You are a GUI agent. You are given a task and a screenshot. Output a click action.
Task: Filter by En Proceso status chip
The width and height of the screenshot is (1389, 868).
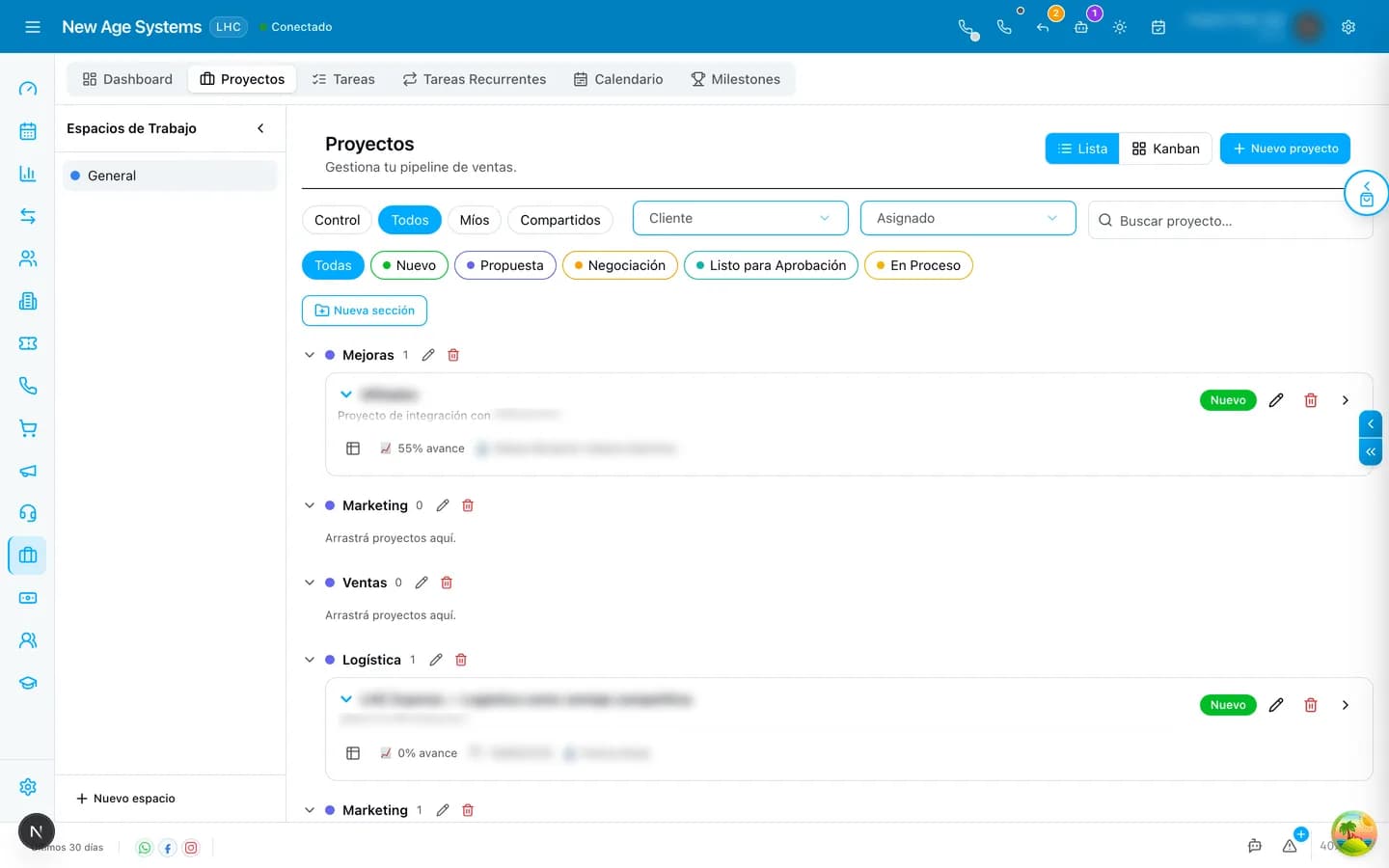(x=918, y=265)
